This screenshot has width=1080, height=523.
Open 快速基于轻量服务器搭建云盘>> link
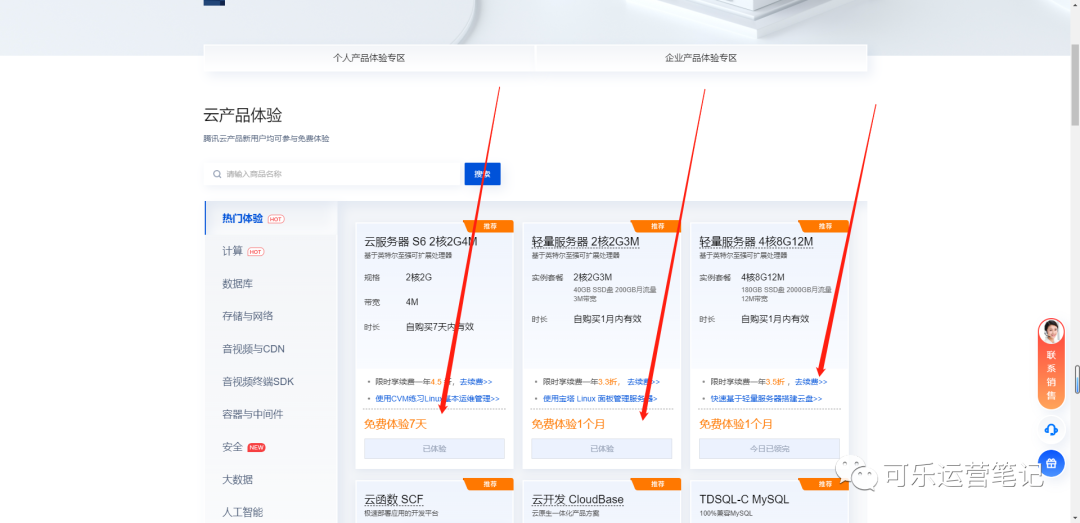(x=766, y=399)
